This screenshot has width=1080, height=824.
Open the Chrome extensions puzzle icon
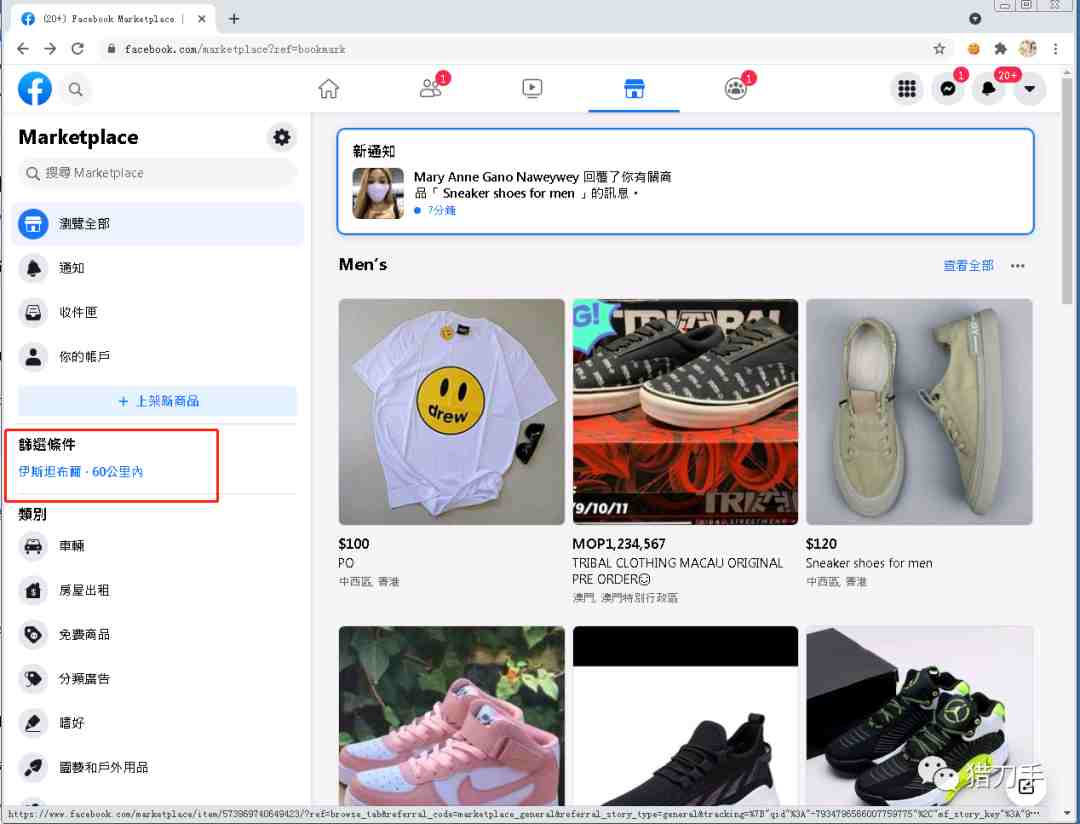[1000, 49]
